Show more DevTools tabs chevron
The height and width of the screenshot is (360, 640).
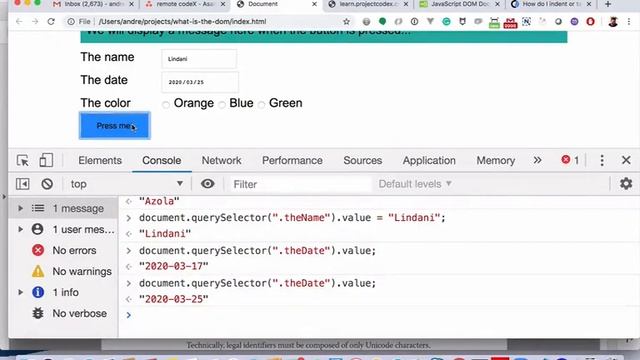[538, 160]
